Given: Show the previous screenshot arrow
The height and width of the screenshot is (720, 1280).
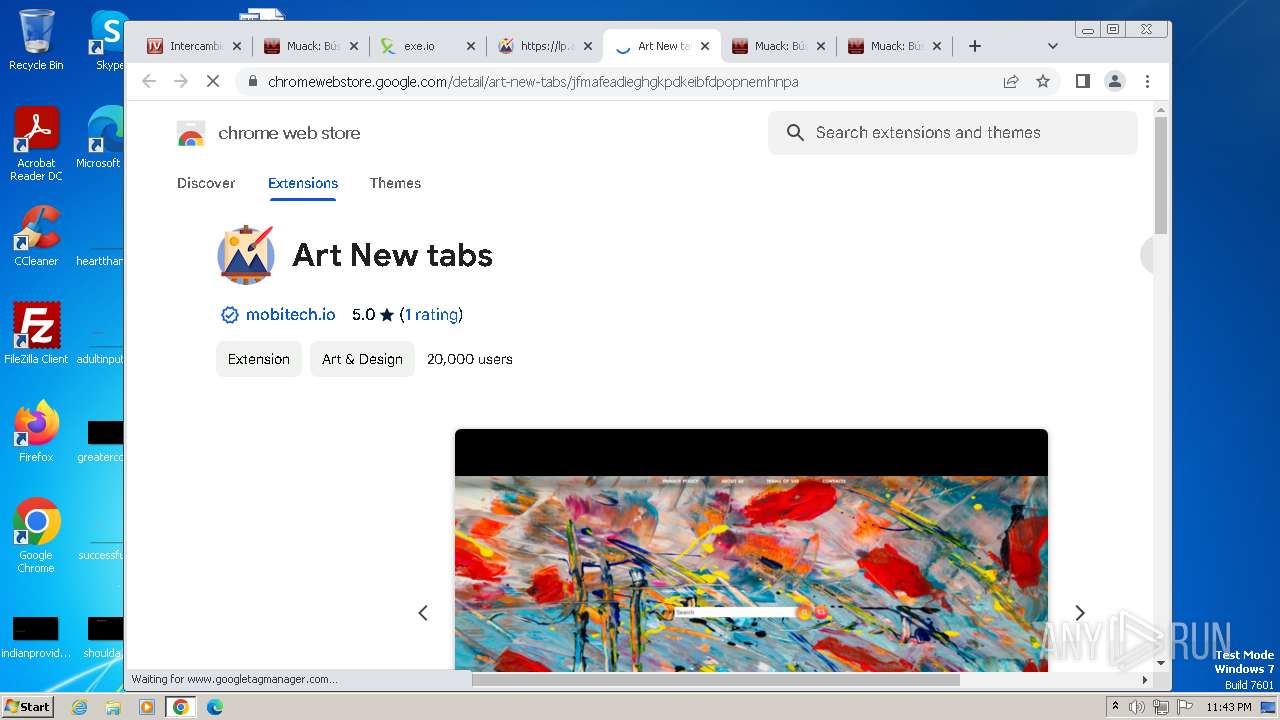Looking at the screenshot, I should 423,612.
